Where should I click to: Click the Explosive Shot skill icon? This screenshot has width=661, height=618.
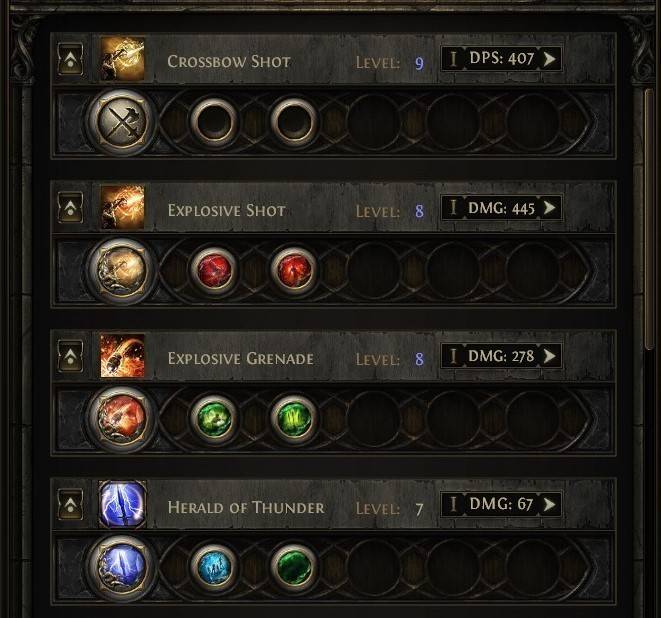(x=123, y=209)
